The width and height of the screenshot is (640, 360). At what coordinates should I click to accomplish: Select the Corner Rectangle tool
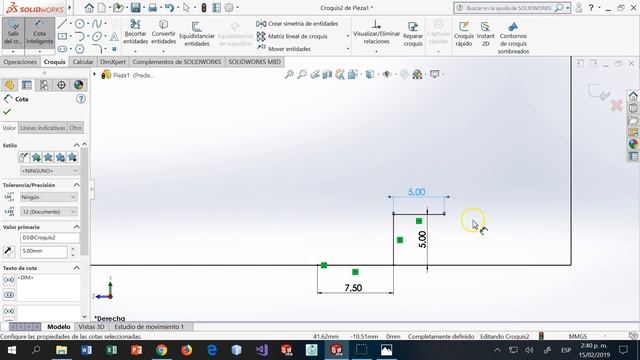tap(62, 36)
